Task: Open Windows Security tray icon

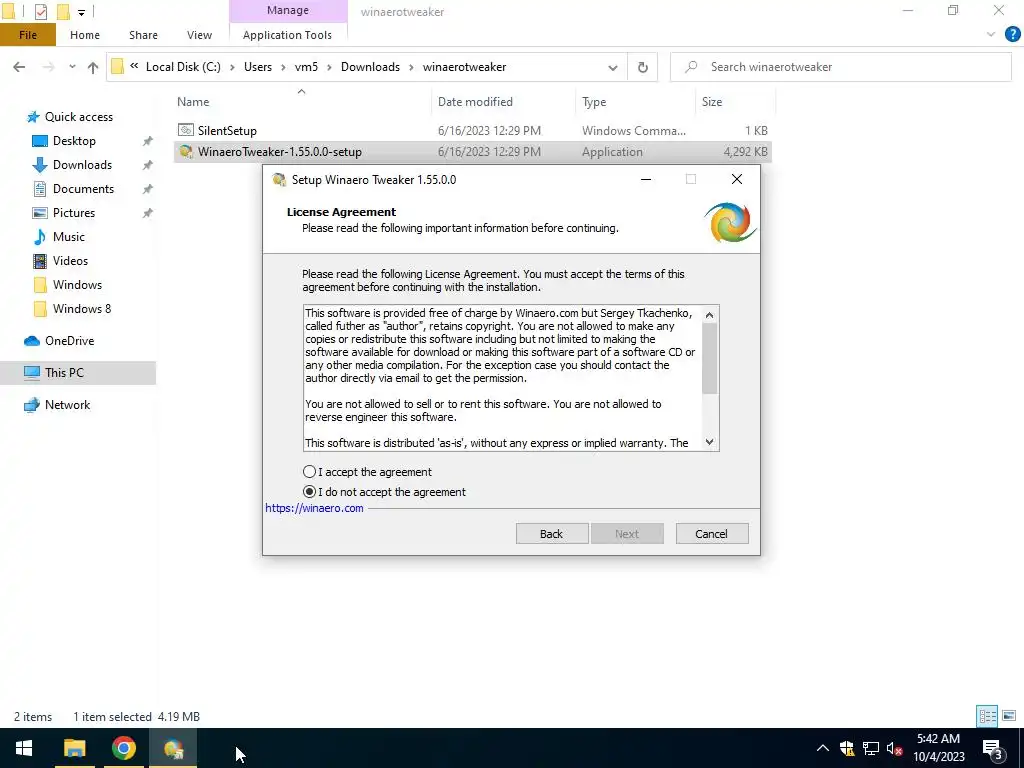Action: 847,748
